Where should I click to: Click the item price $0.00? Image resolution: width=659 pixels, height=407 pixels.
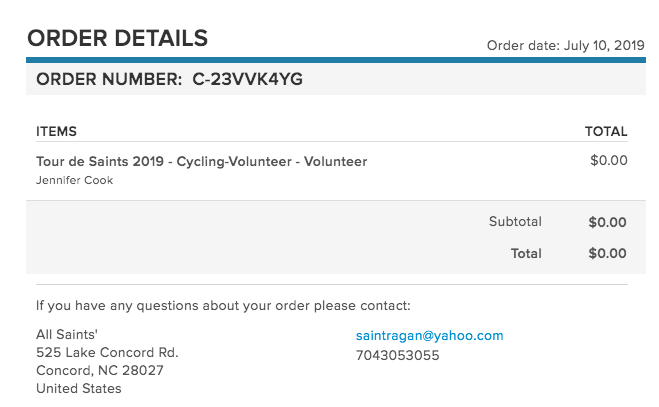coord(609,160)
